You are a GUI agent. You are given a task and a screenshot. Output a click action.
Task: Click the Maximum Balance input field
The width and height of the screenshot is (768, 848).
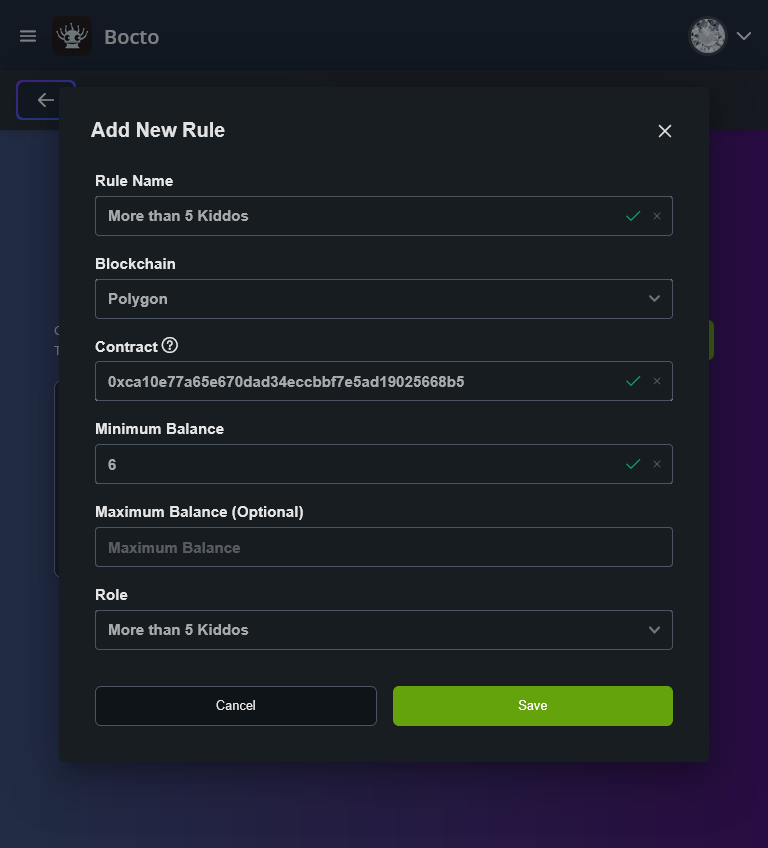click(383, 548)
